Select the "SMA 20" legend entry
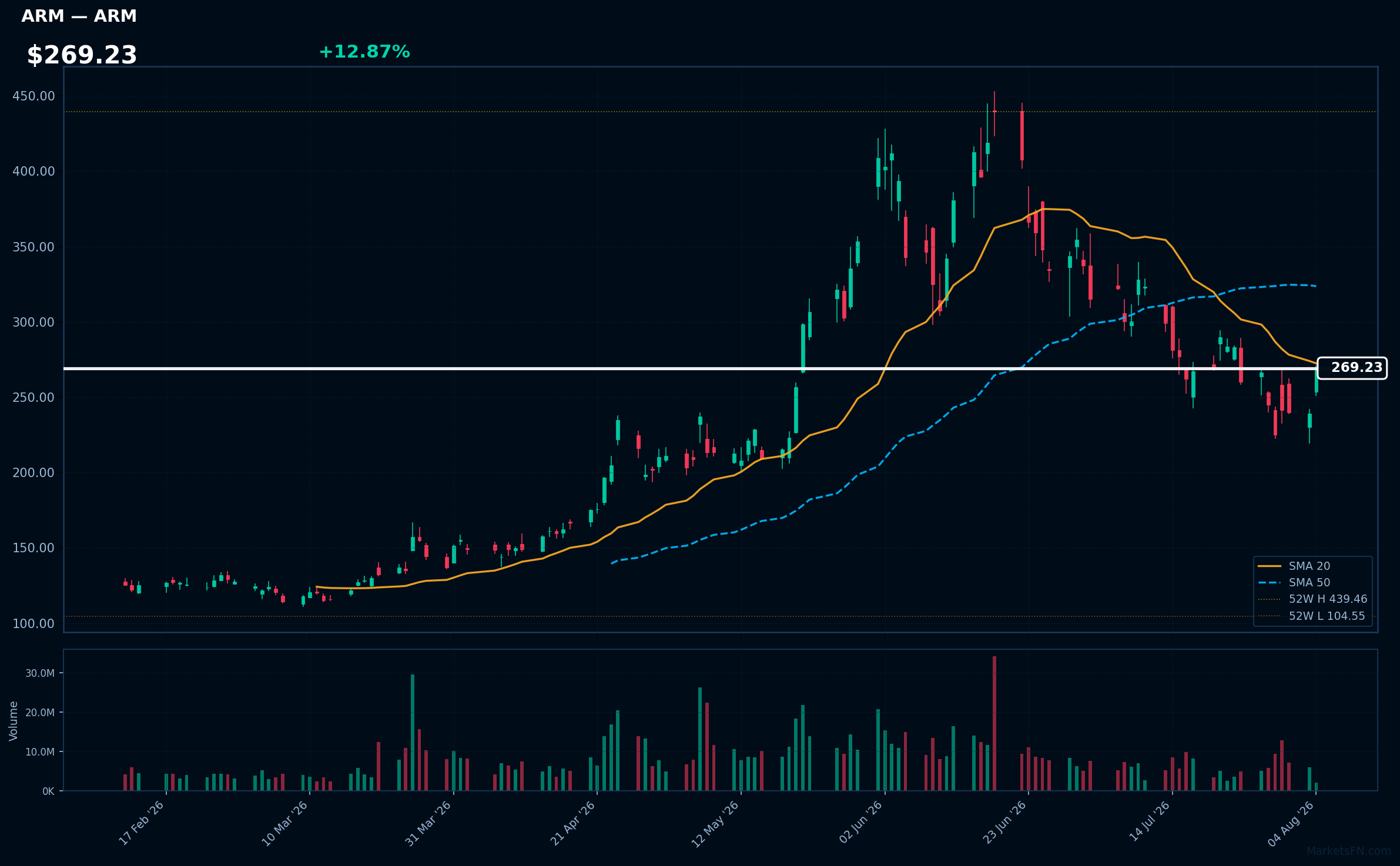1400x866 pixels. pos(1309,566)
